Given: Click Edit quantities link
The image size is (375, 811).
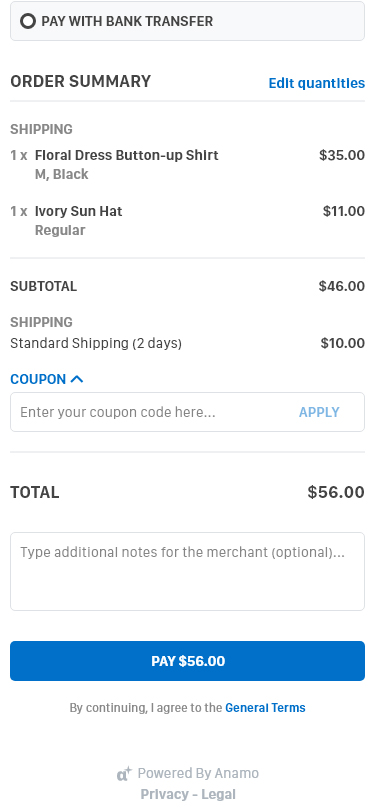Looking at the screenshot, I should coord(317,83).
